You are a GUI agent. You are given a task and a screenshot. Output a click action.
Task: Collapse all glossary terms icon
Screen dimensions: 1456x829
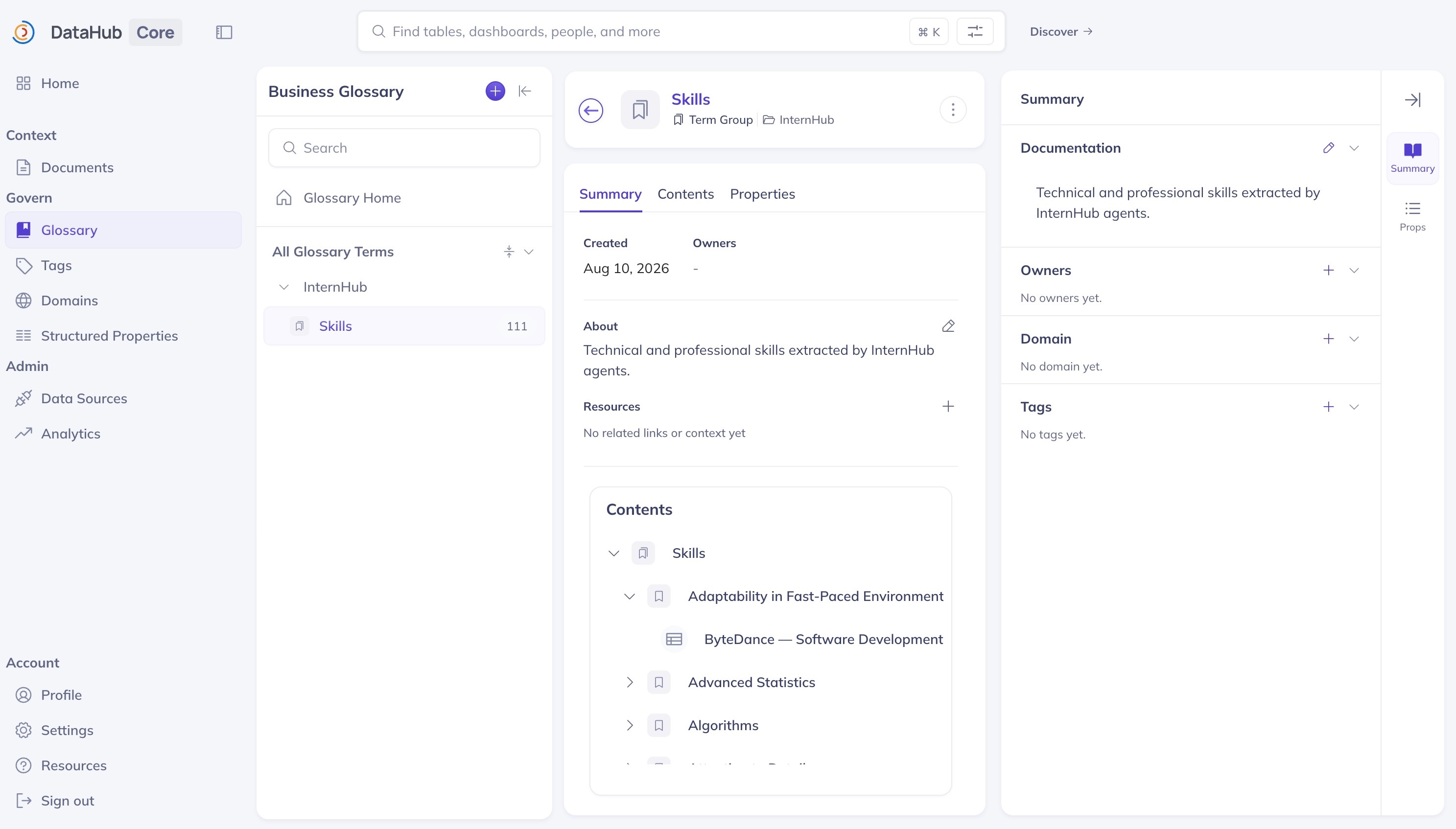pyautogui.click(x=509, y=252)
